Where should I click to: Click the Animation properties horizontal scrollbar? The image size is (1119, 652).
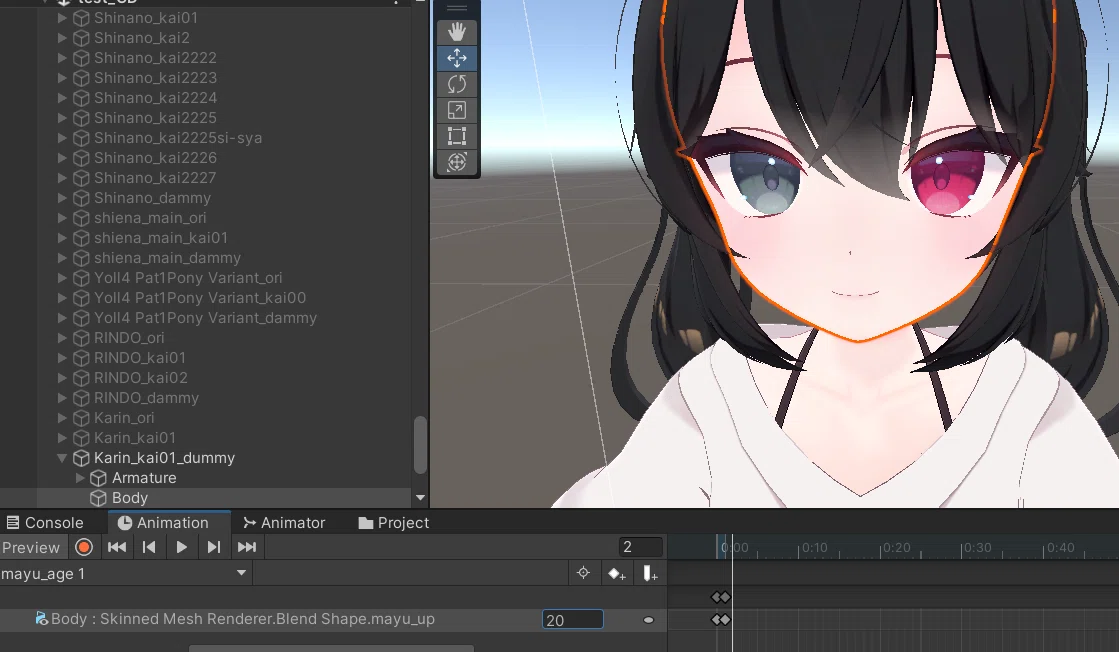click(331, 648)
